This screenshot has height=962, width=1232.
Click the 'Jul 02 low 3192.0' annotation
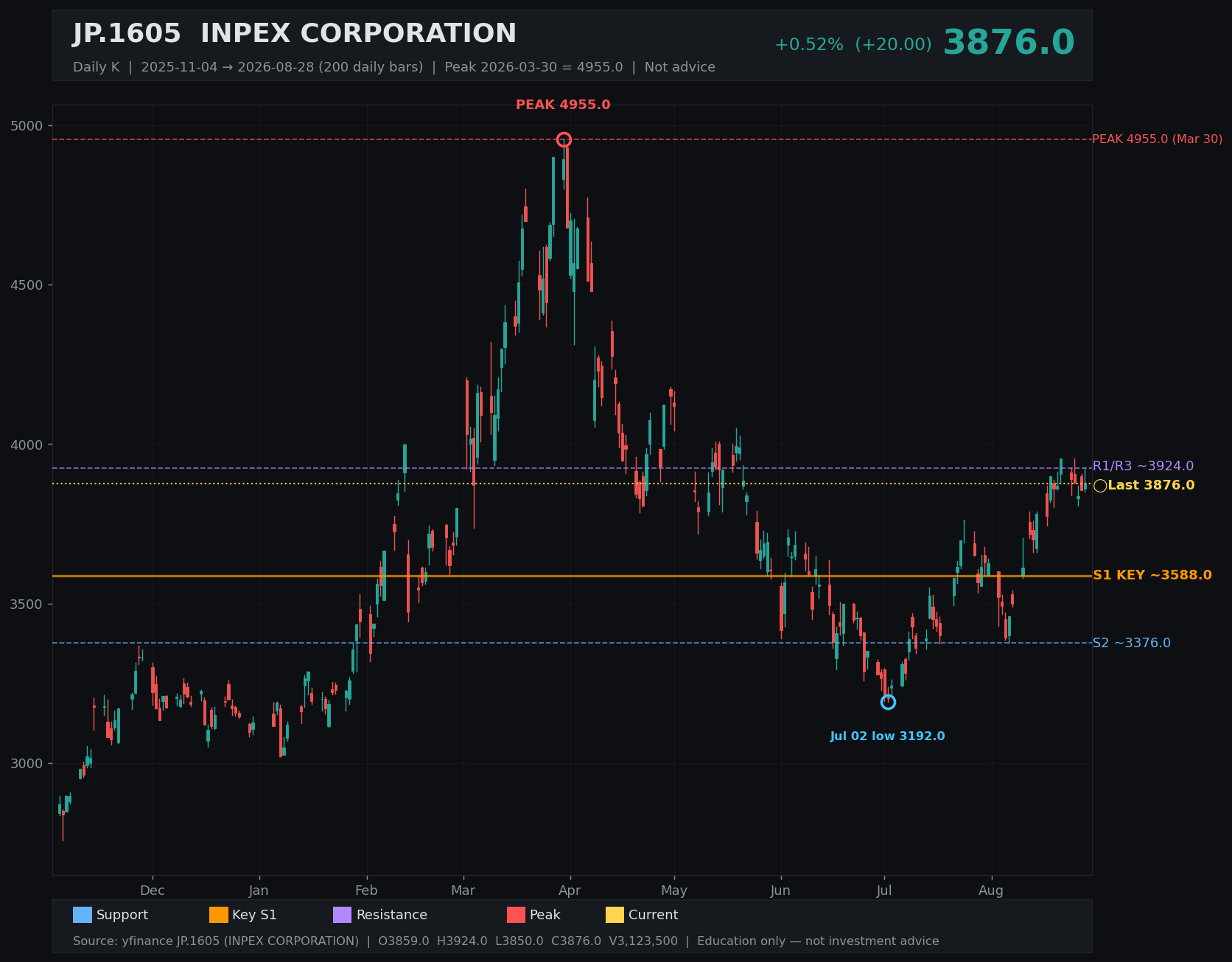coord(887,736)
